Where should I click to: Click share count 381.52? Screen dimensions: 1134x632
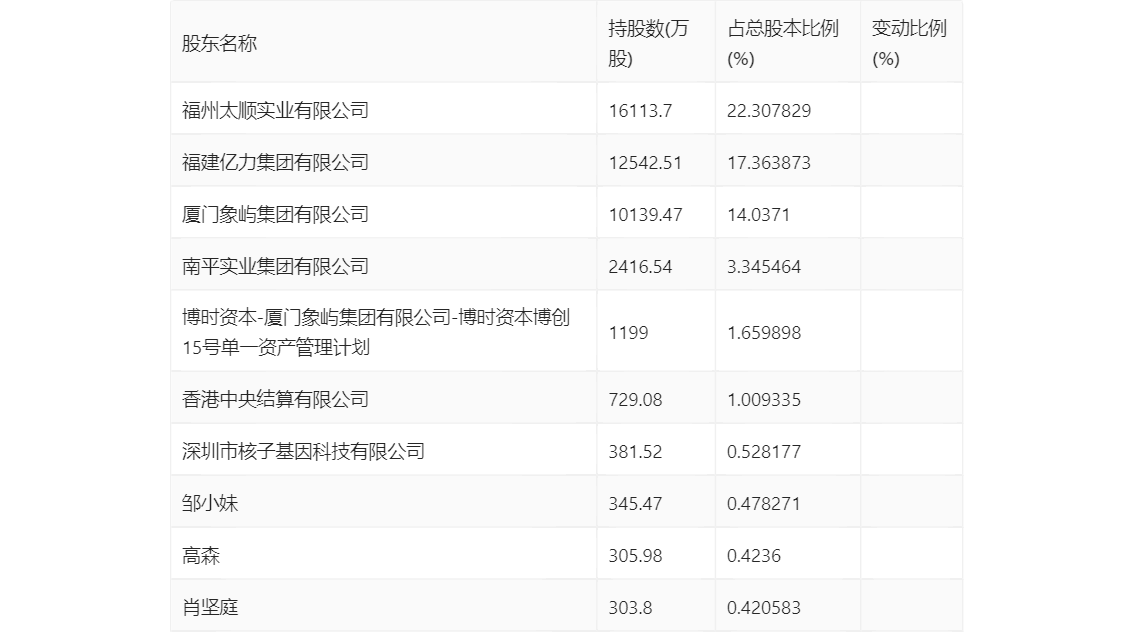635,452
